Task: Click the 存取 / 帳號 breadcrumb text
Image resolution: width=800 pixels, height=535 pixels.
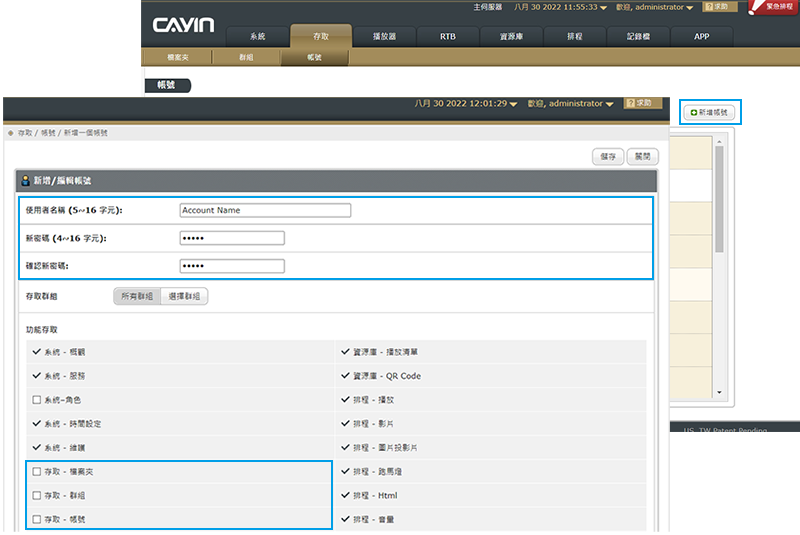Action: [x=37, y=133]
